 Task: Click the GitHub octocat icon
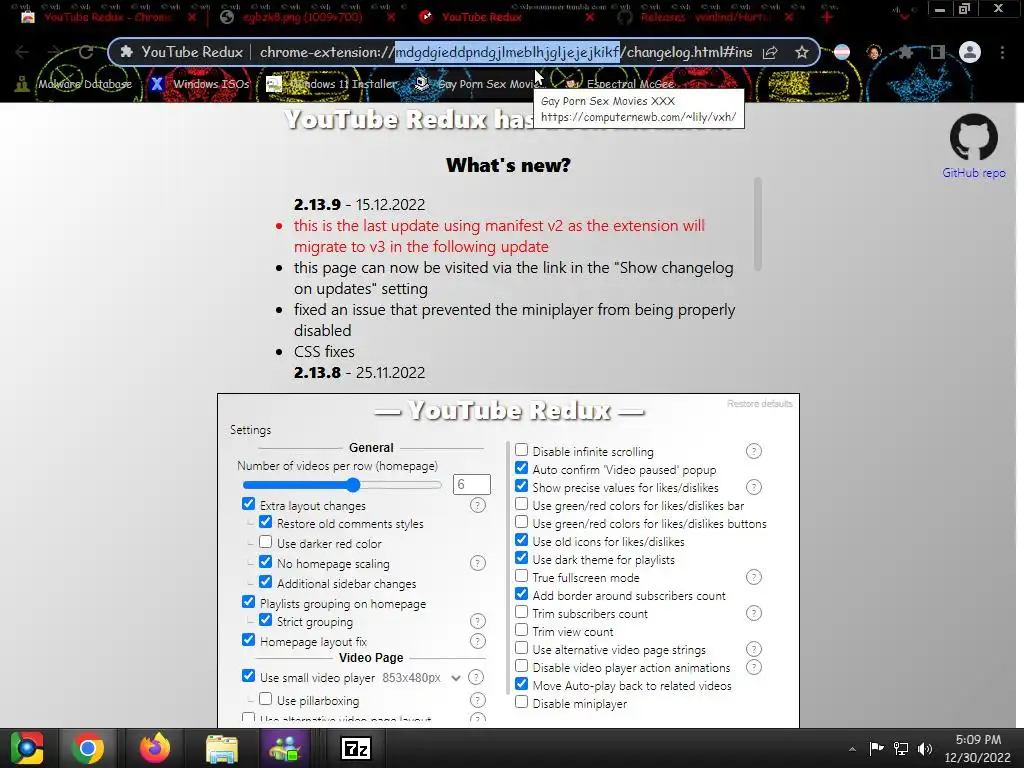pyautogui.click(x=973, y=136)
